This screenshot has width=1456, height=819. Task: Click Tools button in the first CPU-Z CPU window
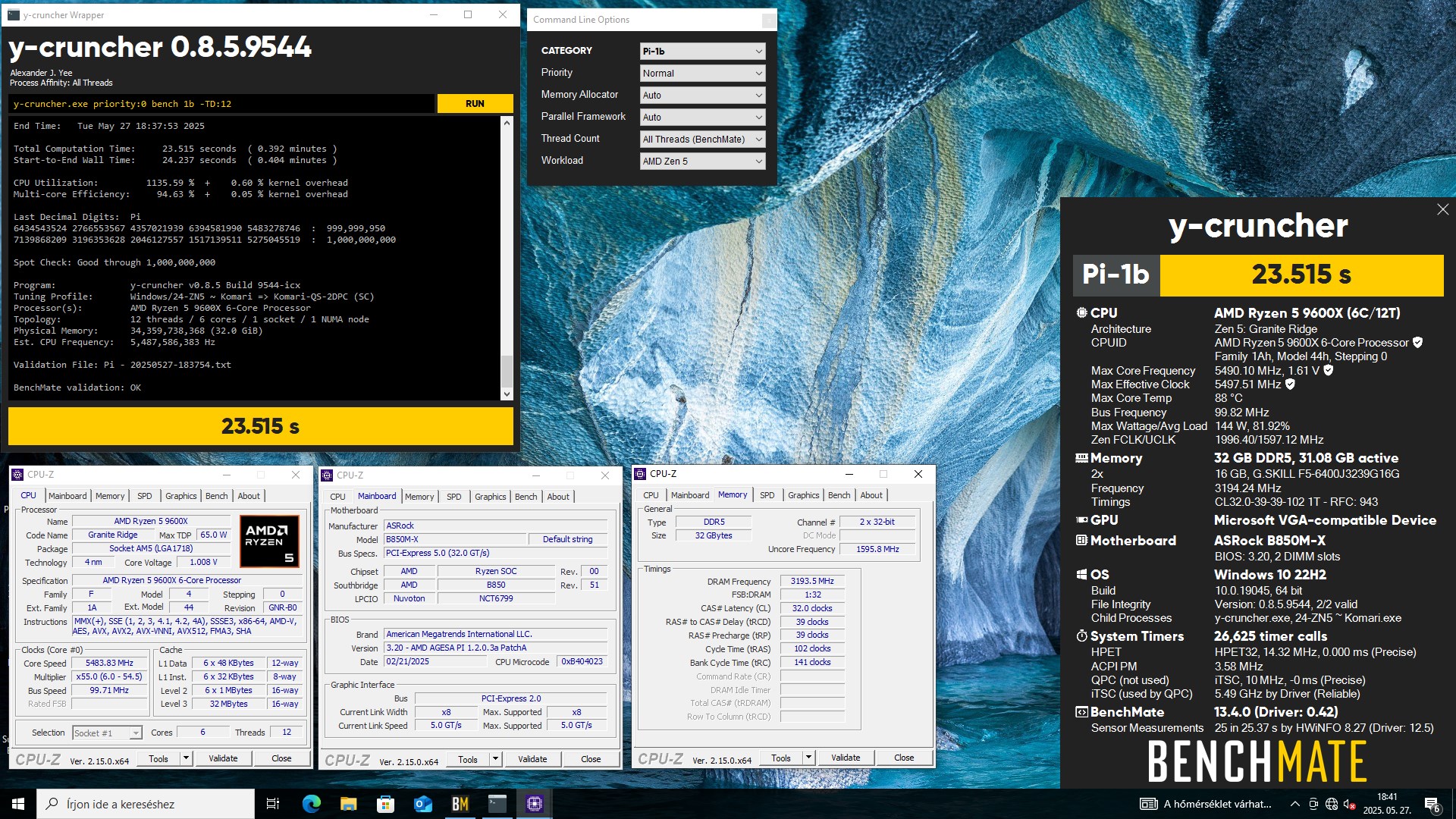tap(158, 758)
